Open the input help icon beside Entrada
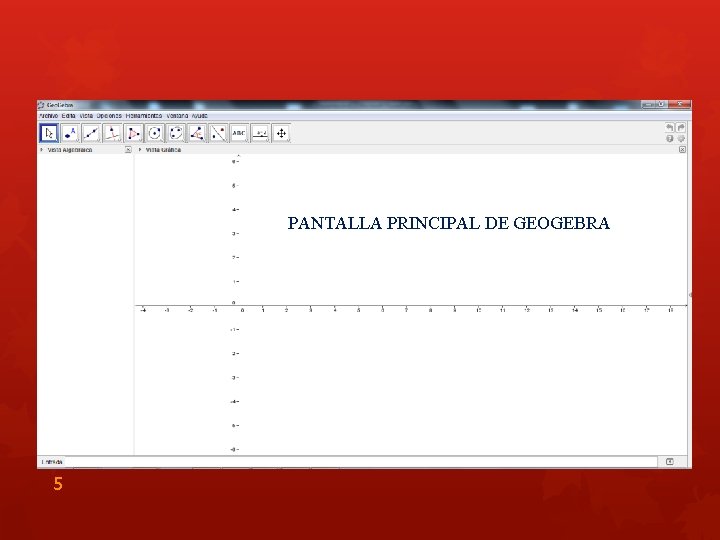Viewport: 720px width, 540px height. pyautogui.click(x=669, y=461)
